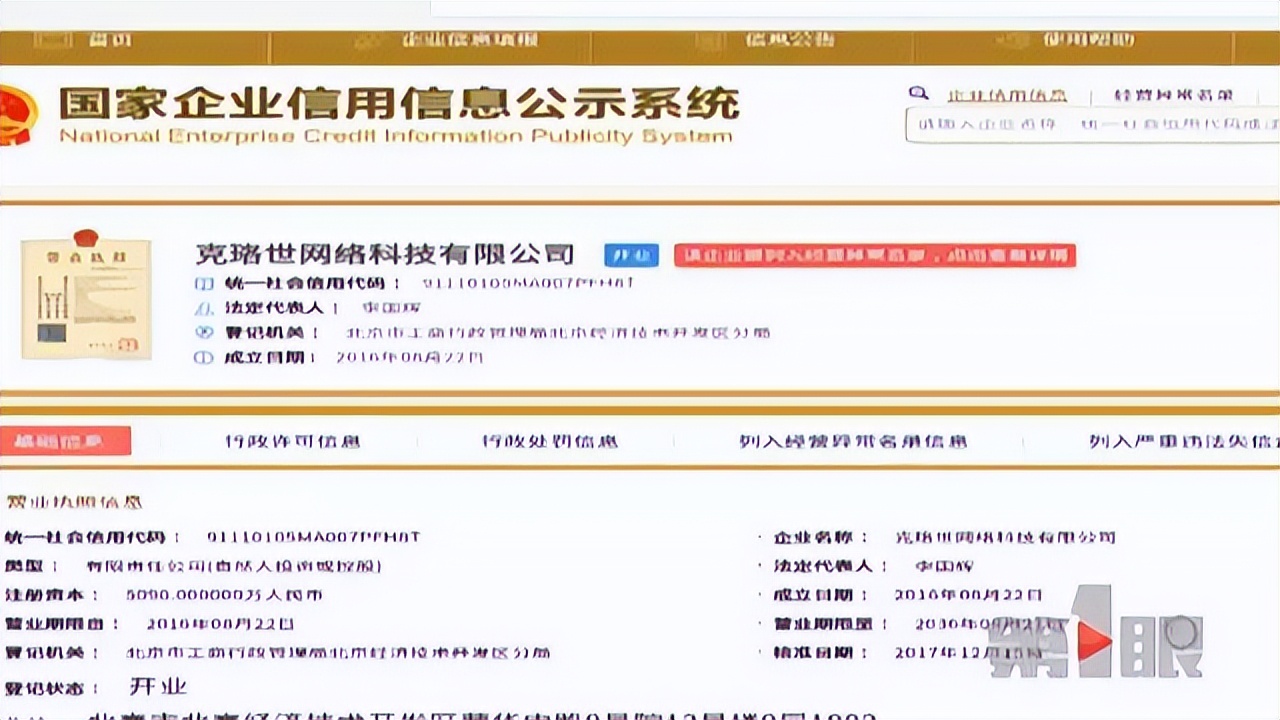This screenshot has height=720, width=1280.
Task: Click the icon beside 登记机关 field
Action: tap(204, 333)
